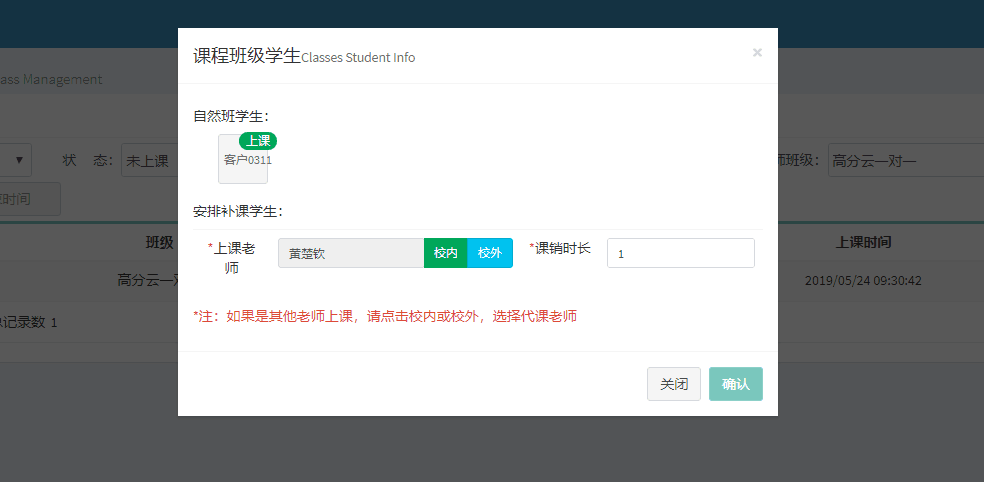
Task: Click the green 上课 badge on student card
Action: coord(257,141)
